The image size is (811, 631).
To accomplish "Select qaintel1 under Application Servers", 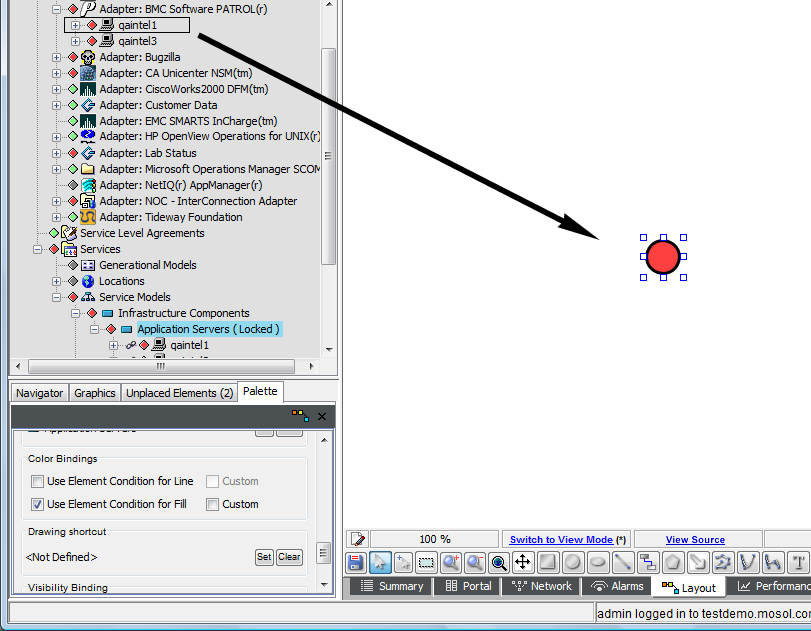I will tap(189, 345).
